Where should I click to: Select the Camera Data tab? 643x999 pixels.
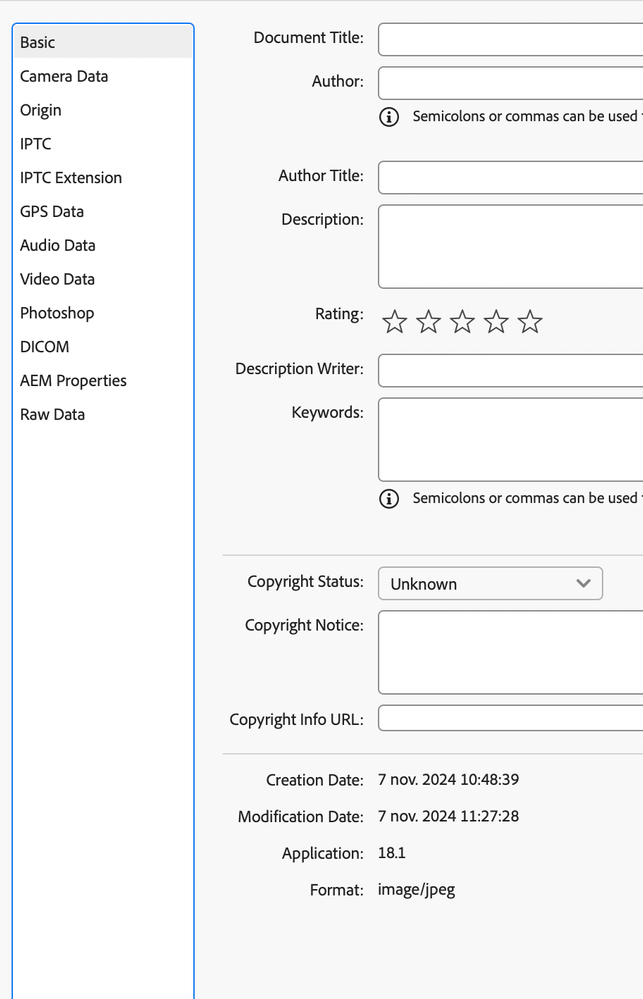(x=64, y=76)
